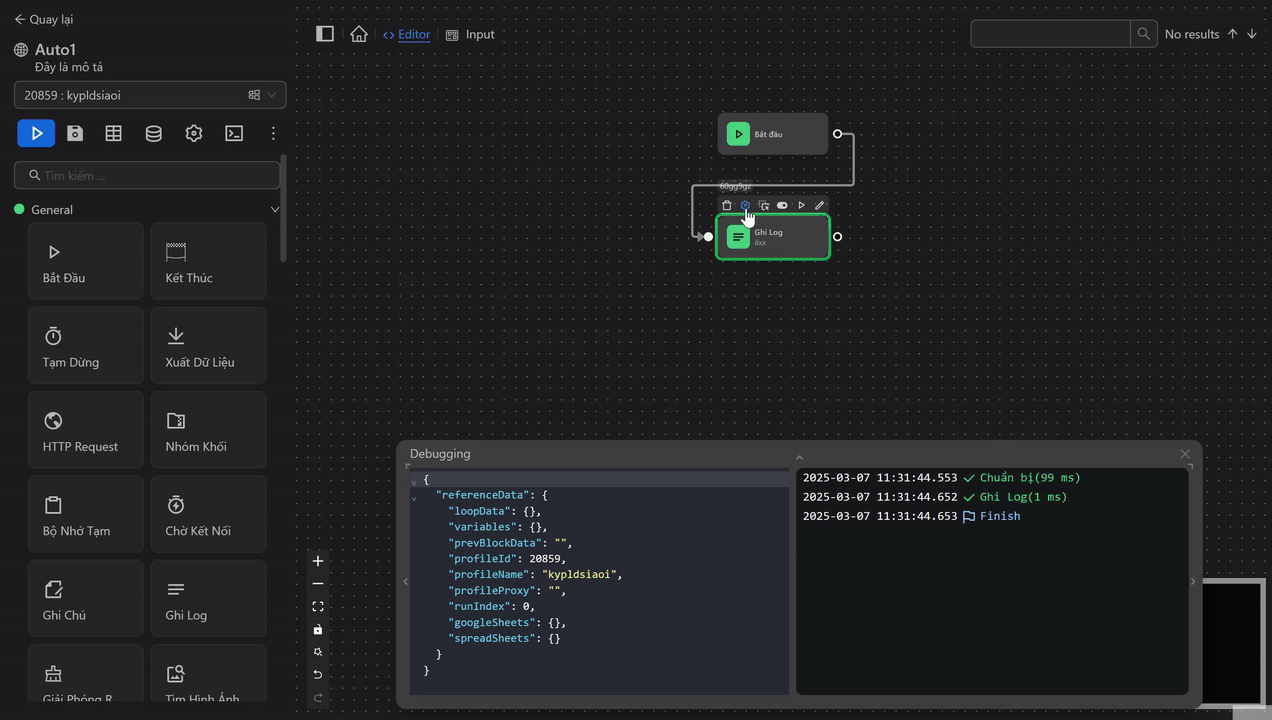This screenshot has width=1272, height=720.
Task: Collapse the General category section
Action: tap(275, 210)
